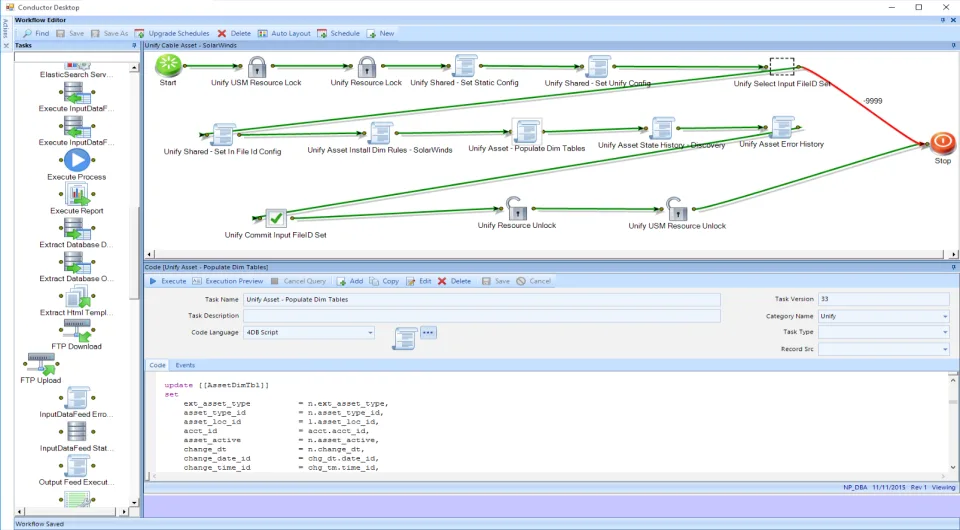Click the red Stop node icon

[942, 143]
